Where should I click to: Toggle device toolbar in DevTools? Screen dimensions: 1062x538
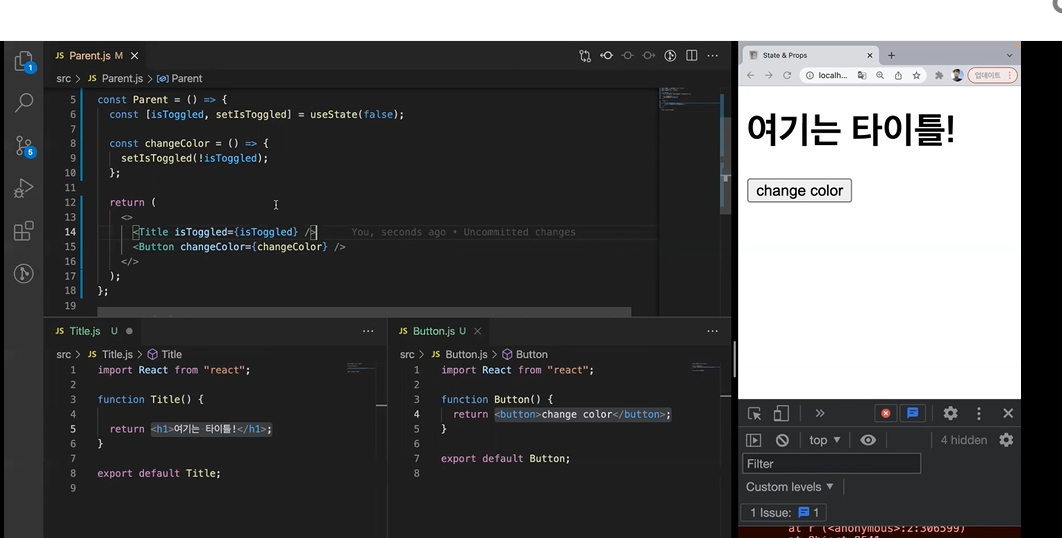point(781,413)
